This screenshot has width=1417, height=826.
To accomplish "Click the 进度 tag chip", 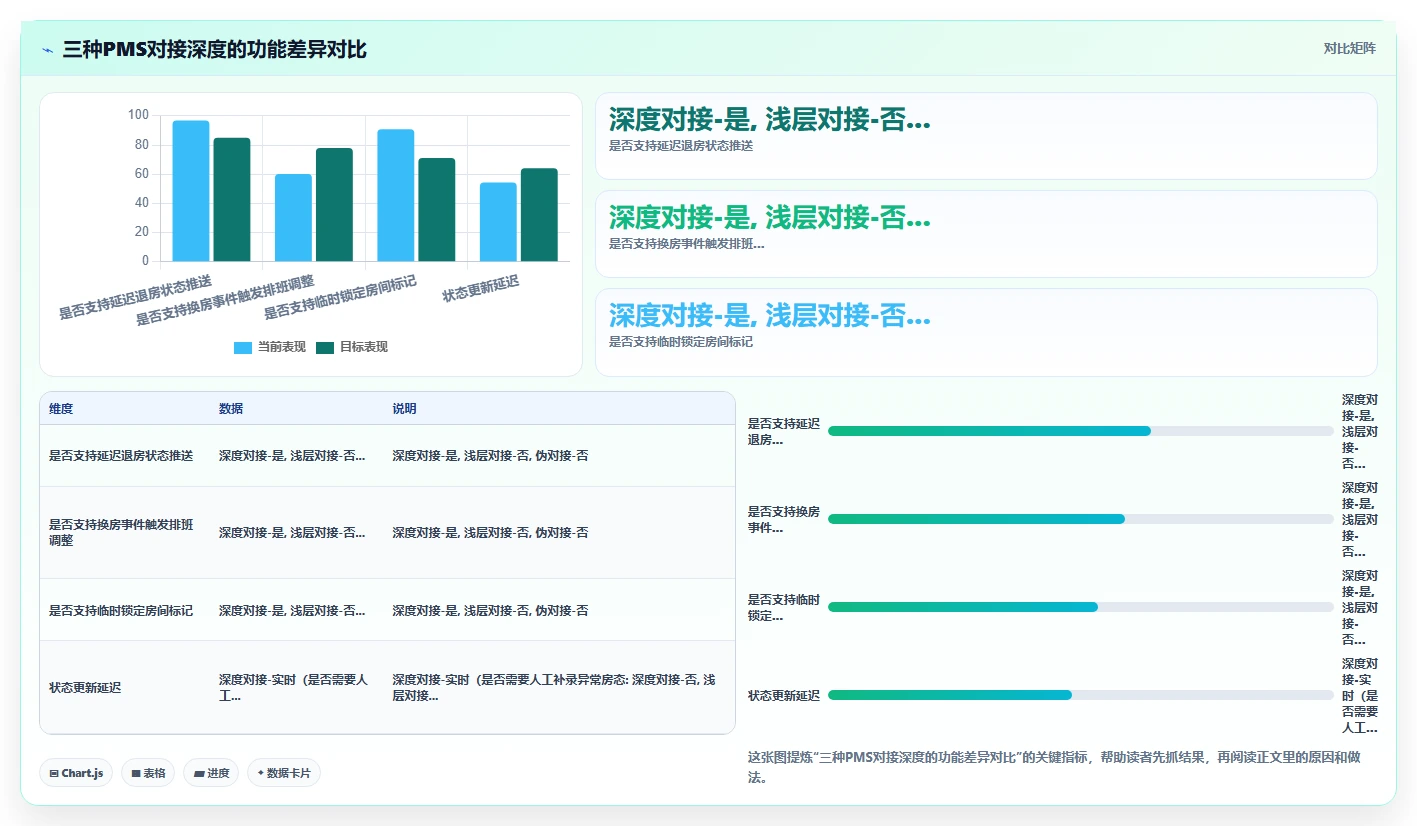I will click(x=211, y=773).
